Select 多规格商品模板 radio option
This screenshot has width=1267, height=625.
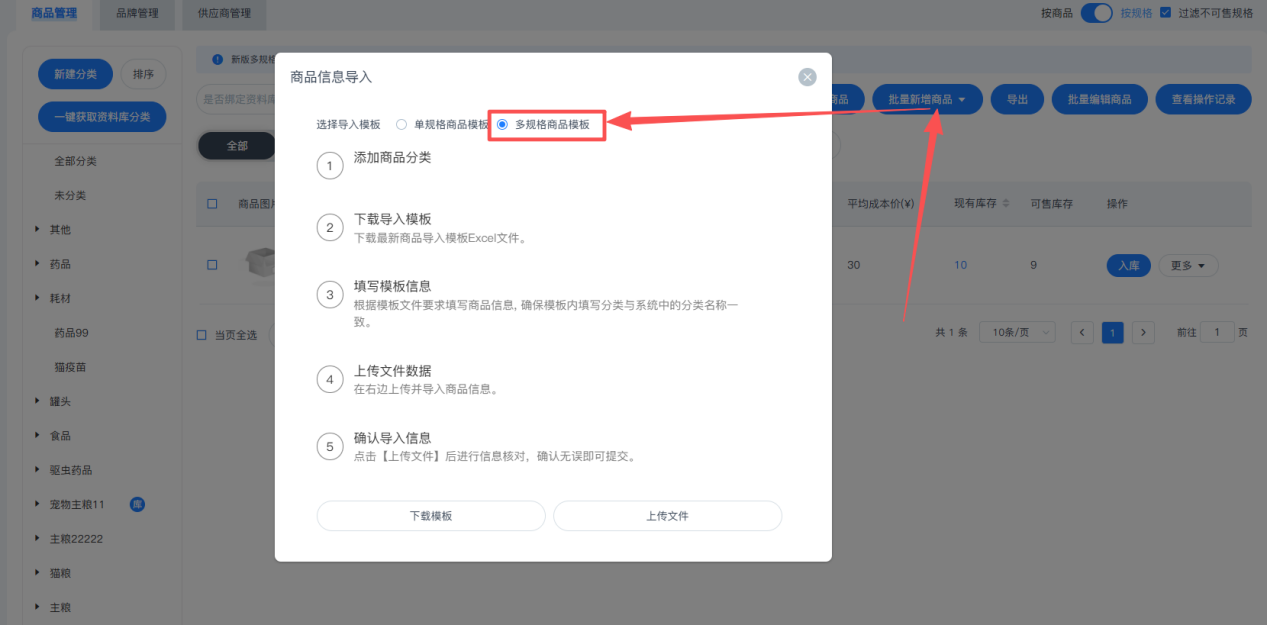(503, 125)
